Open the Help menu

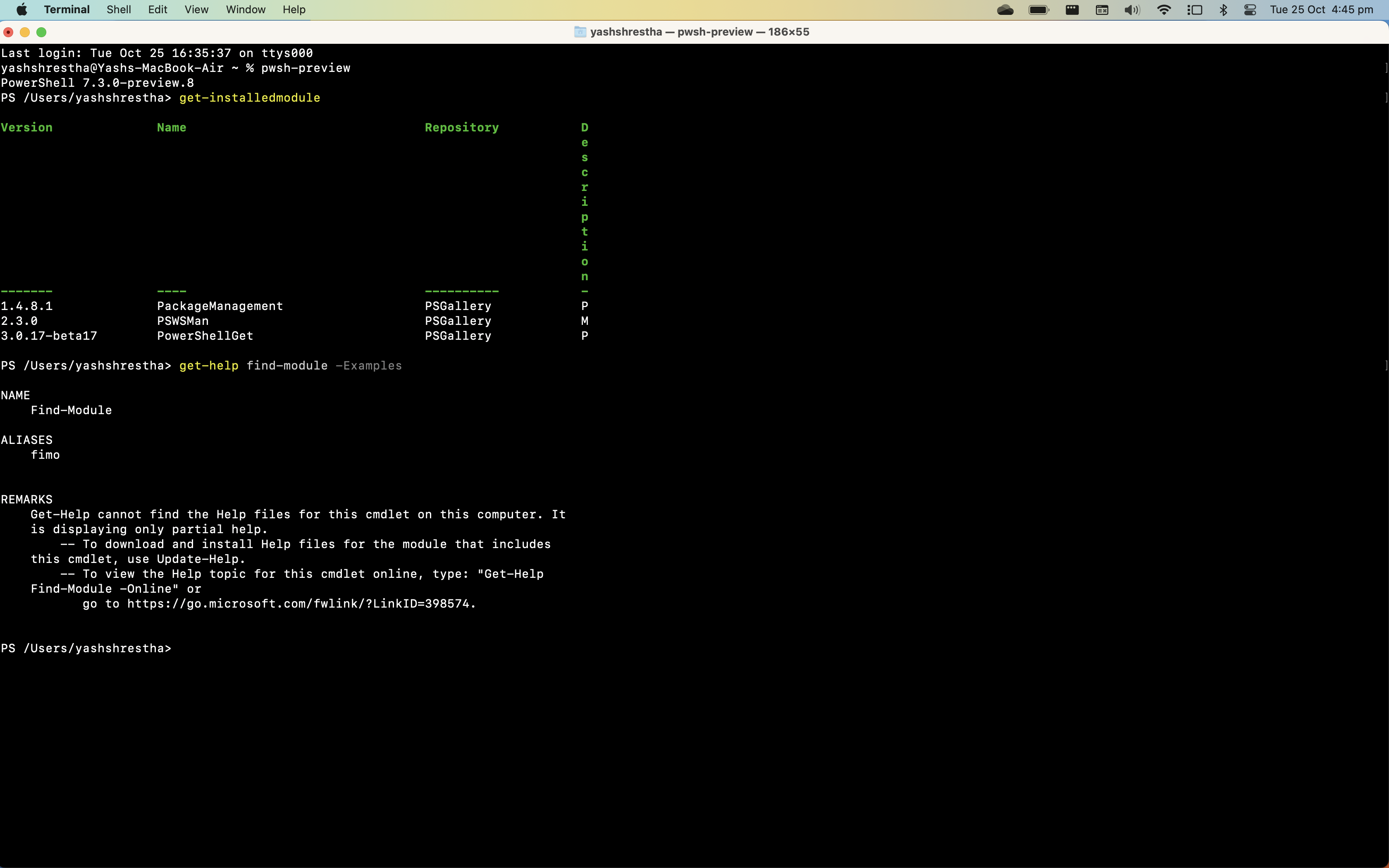pyautogui.click(x=294, y=10)
